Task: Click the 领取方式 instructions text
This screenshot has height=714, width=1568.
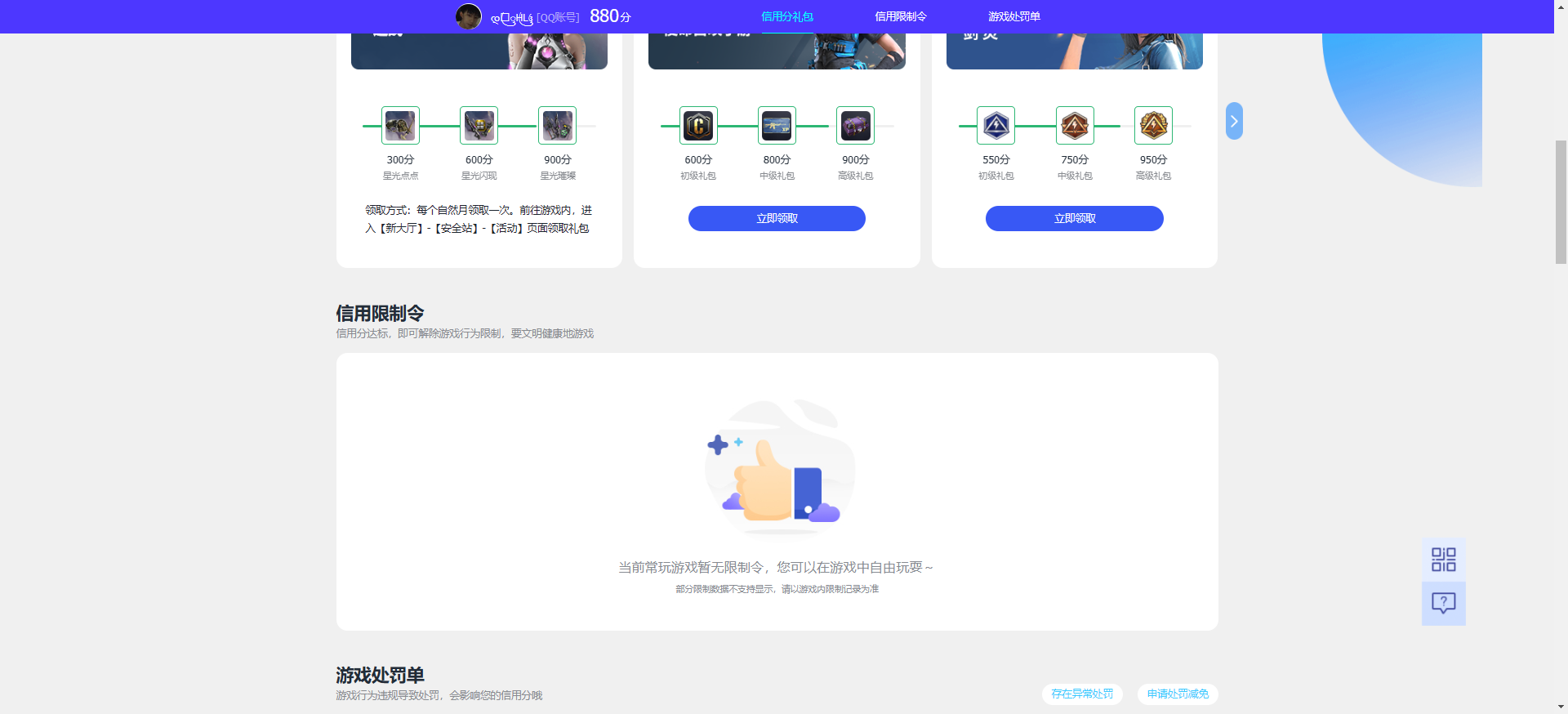Action: (479, 219)
